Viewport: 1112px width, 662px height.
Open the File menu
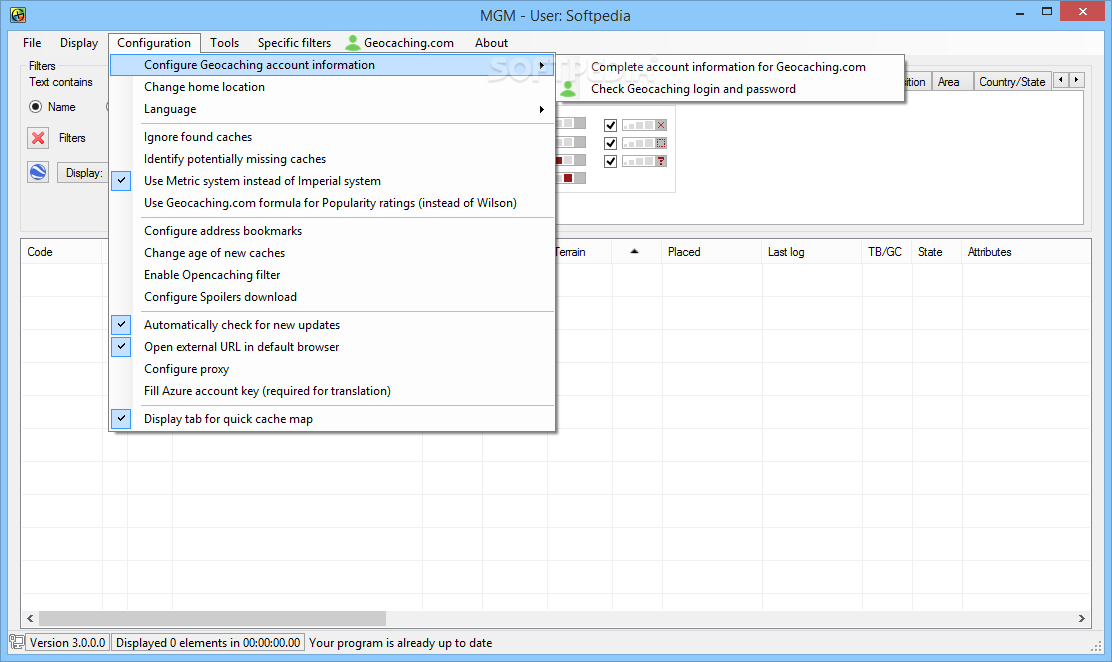[32, 43]
